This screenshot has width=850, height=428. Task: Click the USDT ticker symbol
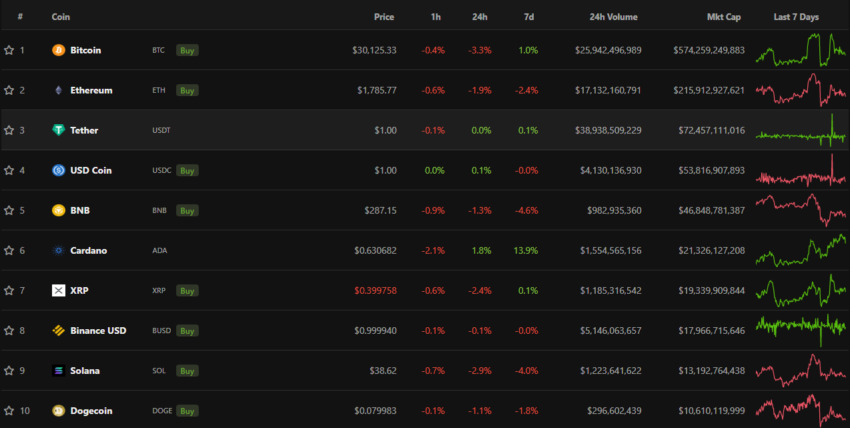click(x=161, y=131)
